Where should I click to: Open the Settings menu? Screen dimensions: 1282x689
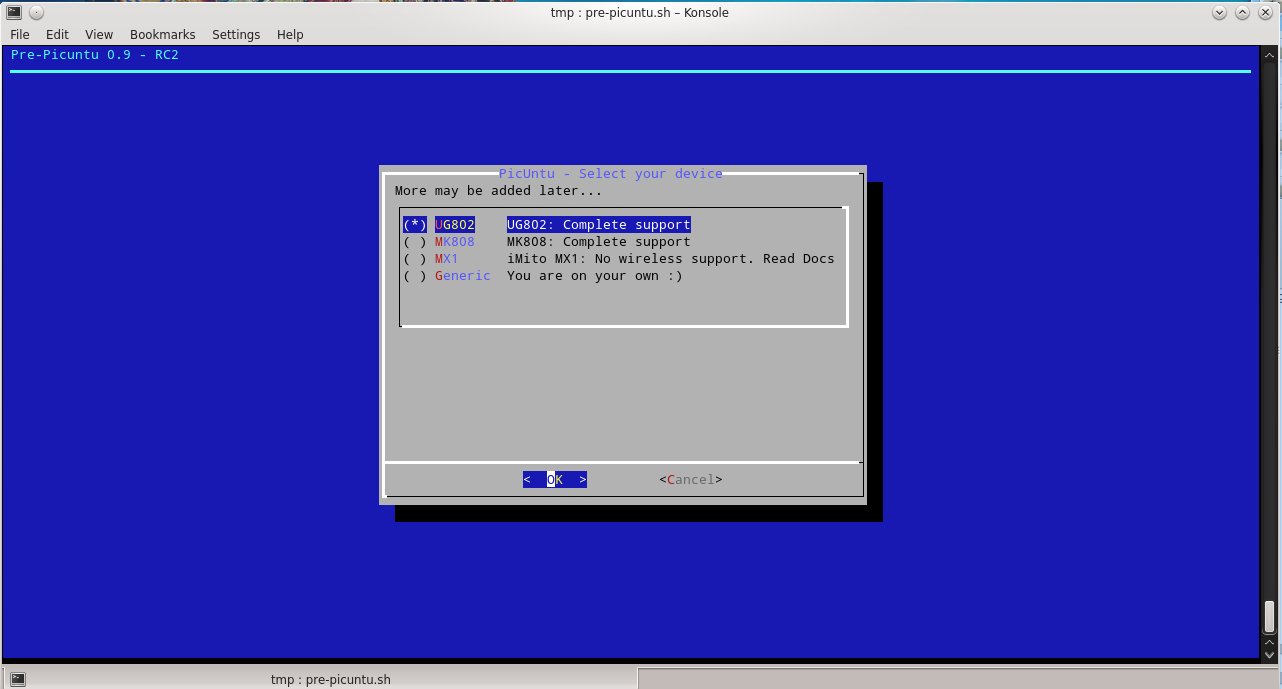coord(236,34)
